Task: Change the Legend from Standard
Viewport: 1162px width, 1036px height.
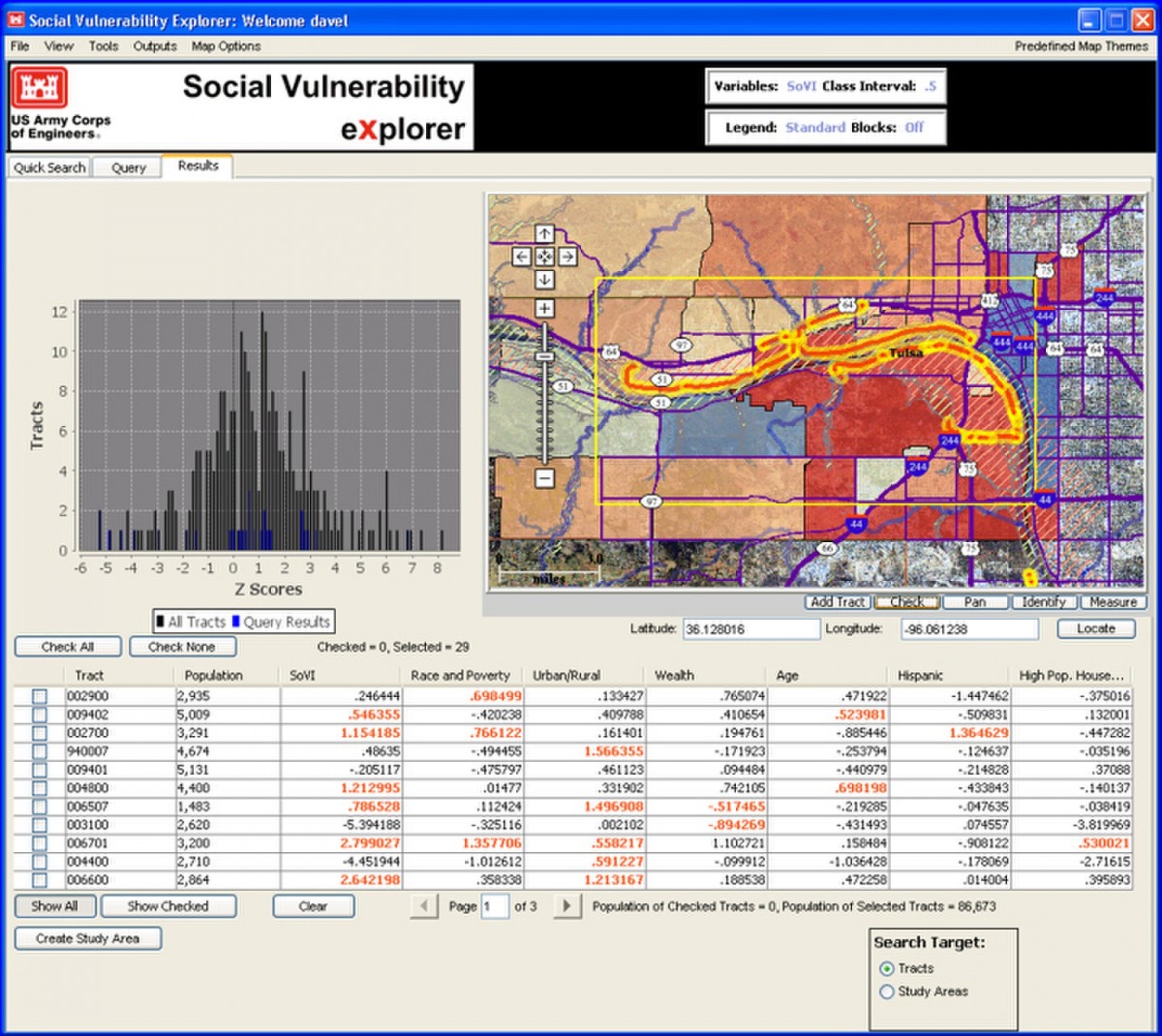Action: pyautogui.click(x=816, y=127)
